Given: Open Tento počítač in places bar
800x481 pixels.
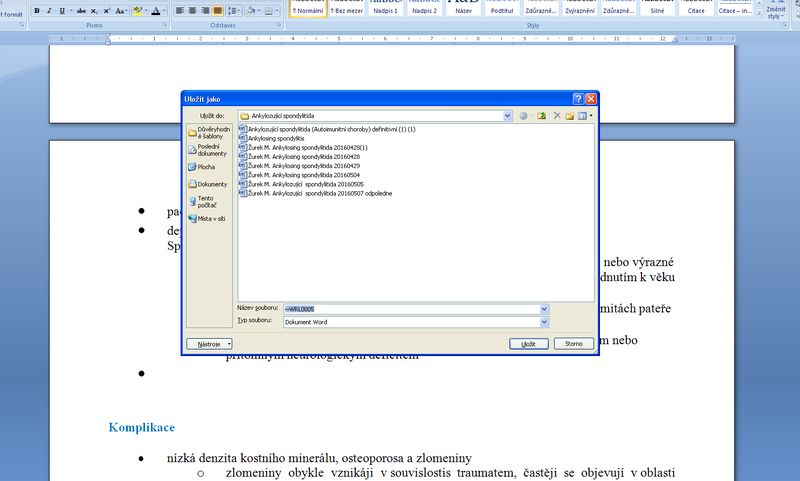Looking at the screenshot, I should pyautogui.click(x=207, y=201).
